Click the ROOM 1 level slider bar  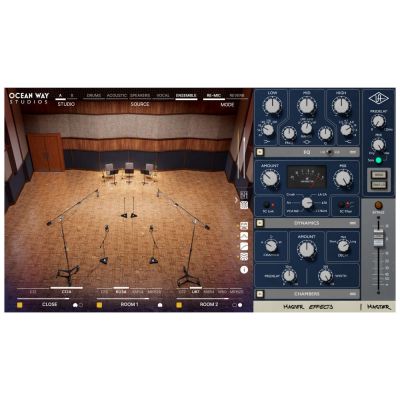(129, 299)
